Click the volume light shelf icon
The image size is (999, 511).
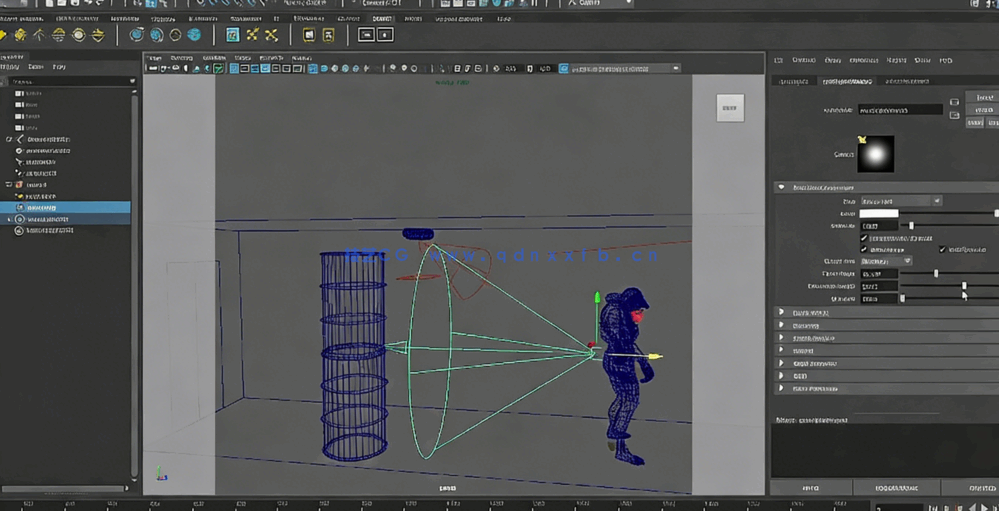[98, 35]
